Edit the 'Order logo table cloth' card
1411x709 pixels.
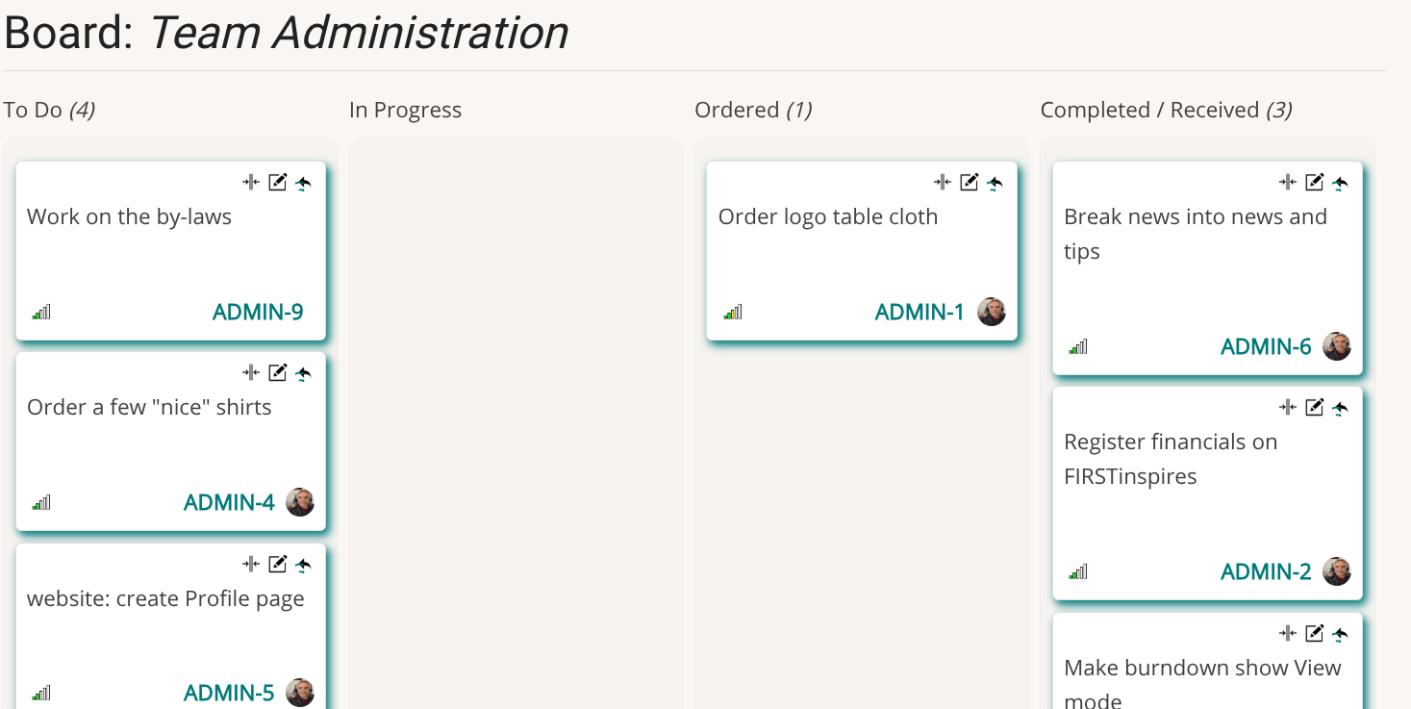click(968, 182)
